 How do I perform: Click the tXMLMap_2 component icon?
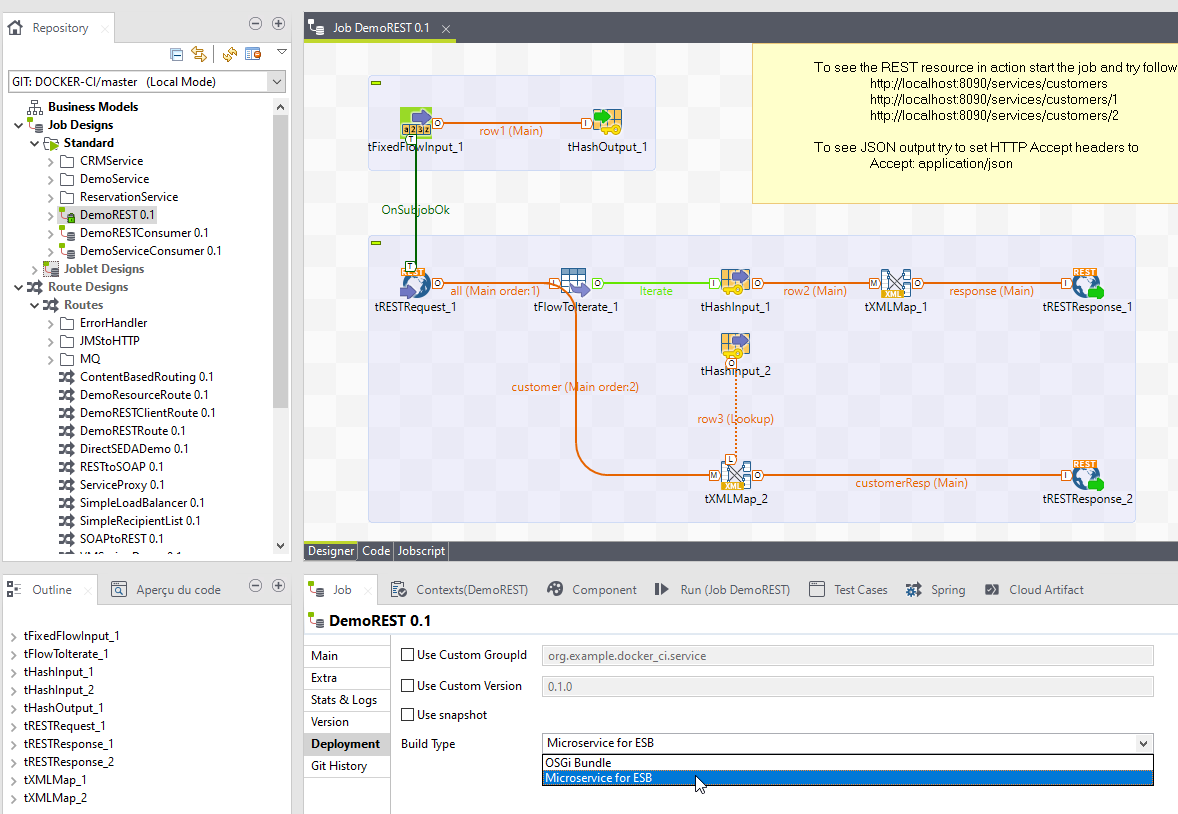tap(735, 474)
